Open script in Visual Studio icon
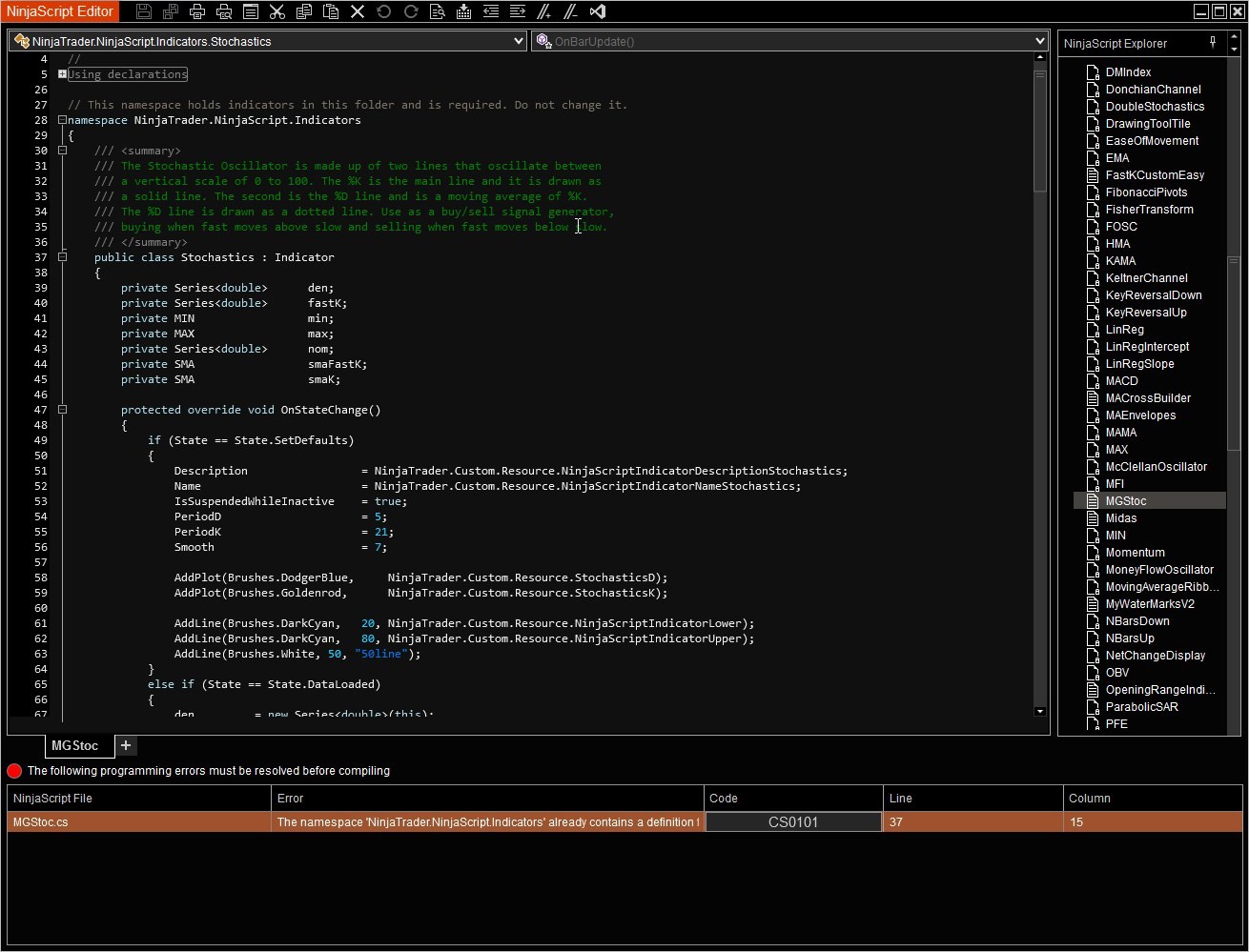Viewport: 1249px width, 952px height. click(x=597, y=11)
